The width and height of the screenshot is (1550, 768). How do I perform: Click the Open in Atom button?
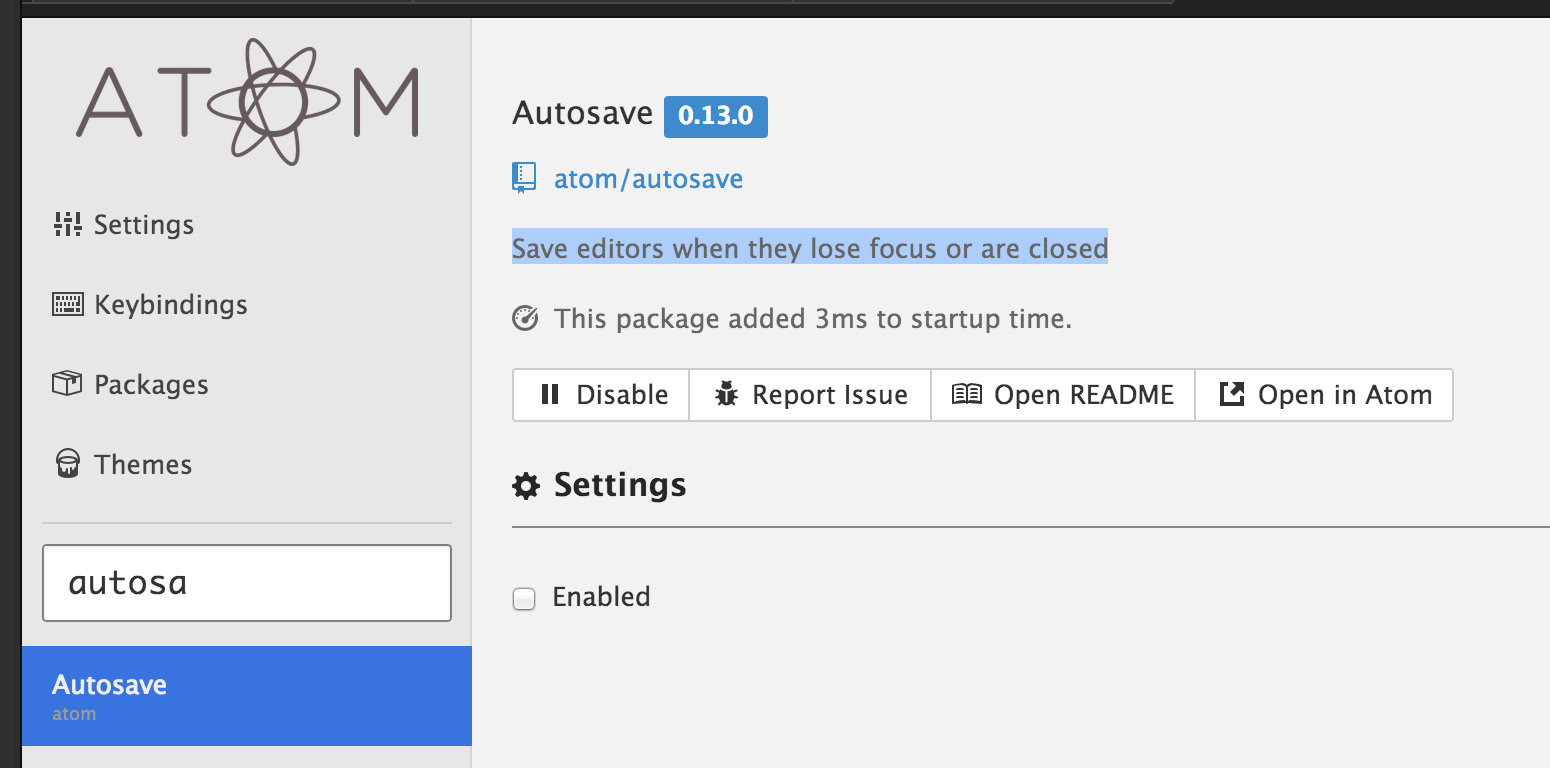[x=1324, y=395]
